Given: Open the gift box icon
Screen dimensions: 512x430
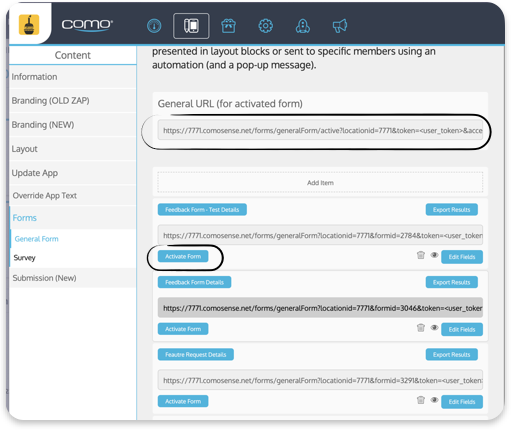Looking at the screenshot, I should click(x=228, y=26).
